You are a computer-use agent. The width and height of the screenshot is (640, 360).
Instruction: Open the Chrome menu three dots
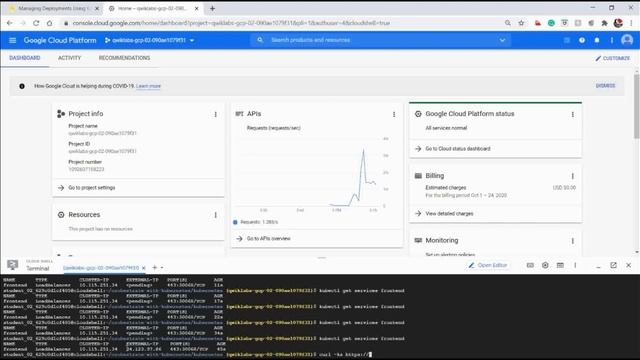tap(631, 23)
